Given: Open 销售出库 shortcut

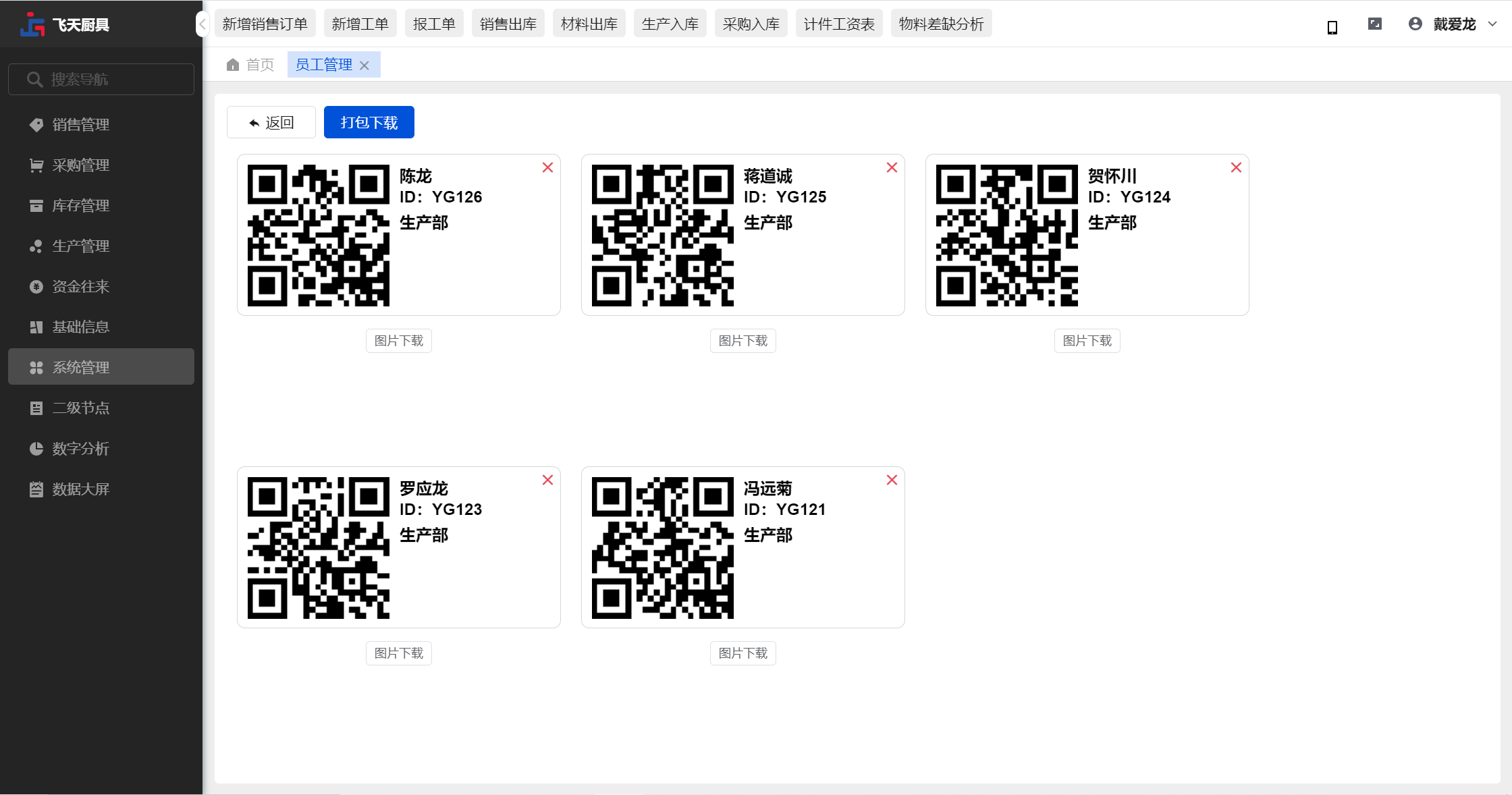Looking at the screenshot, I should click(x=508, y=24).
